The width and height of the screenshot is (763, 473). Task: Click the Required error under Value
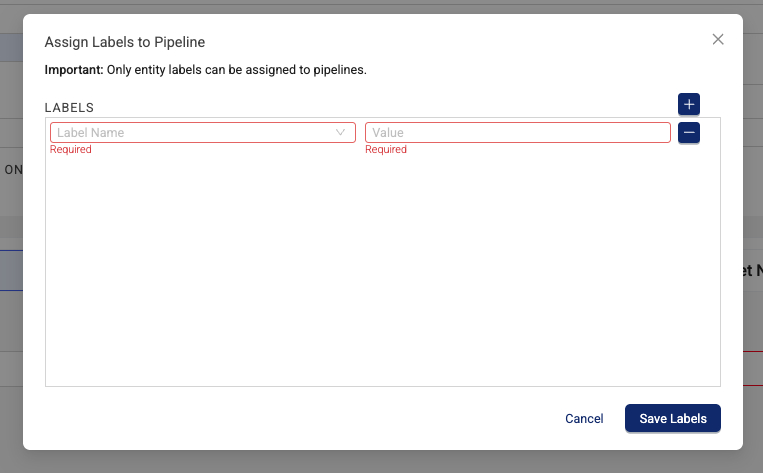[386, 149]
